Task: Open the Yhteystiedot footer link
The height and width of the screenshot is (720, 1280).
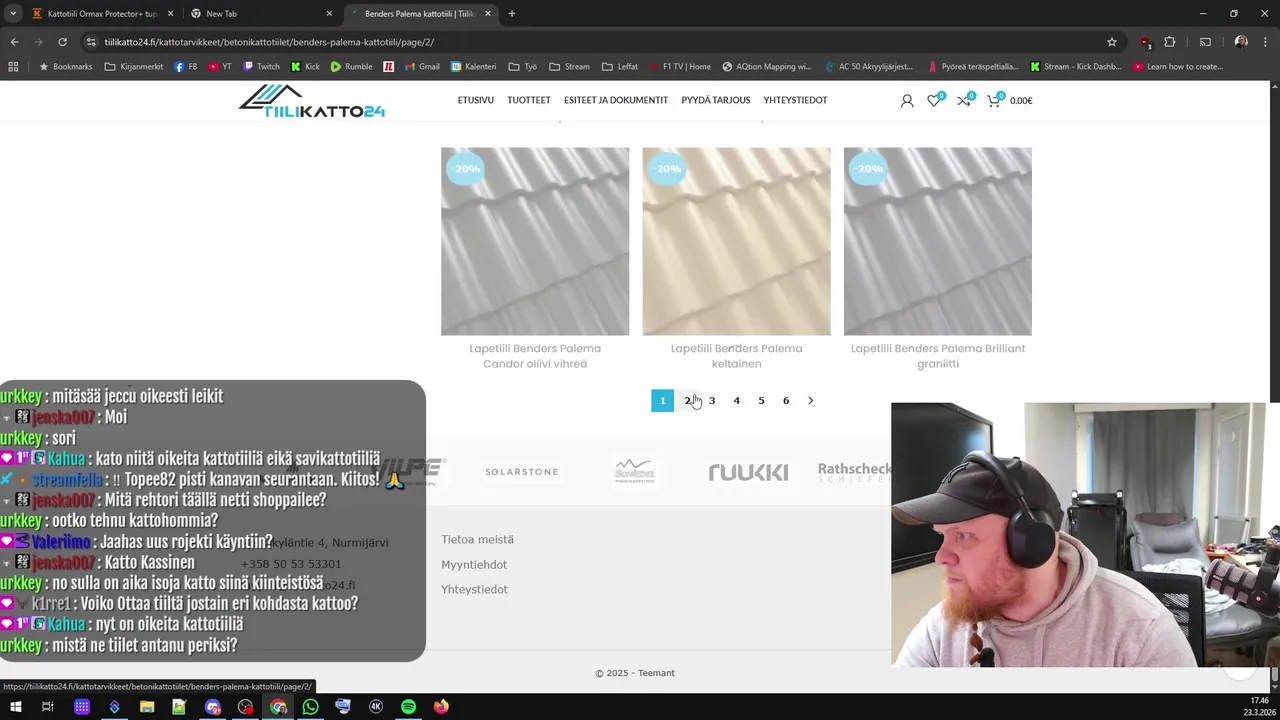Action: pos(474,590)
